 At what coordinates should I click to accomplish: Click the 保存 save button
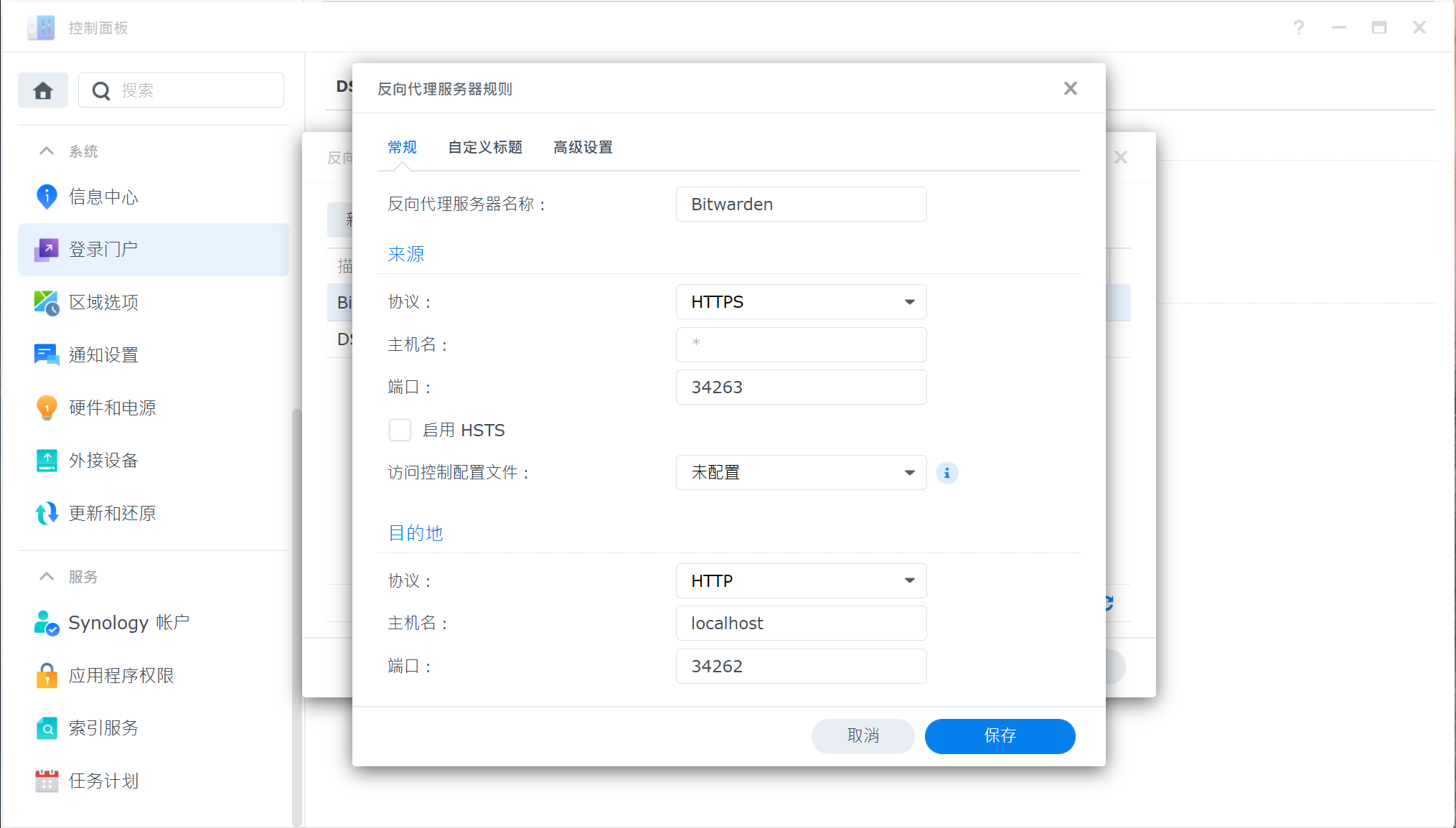pyautogui.click(x=1000, y=736)
